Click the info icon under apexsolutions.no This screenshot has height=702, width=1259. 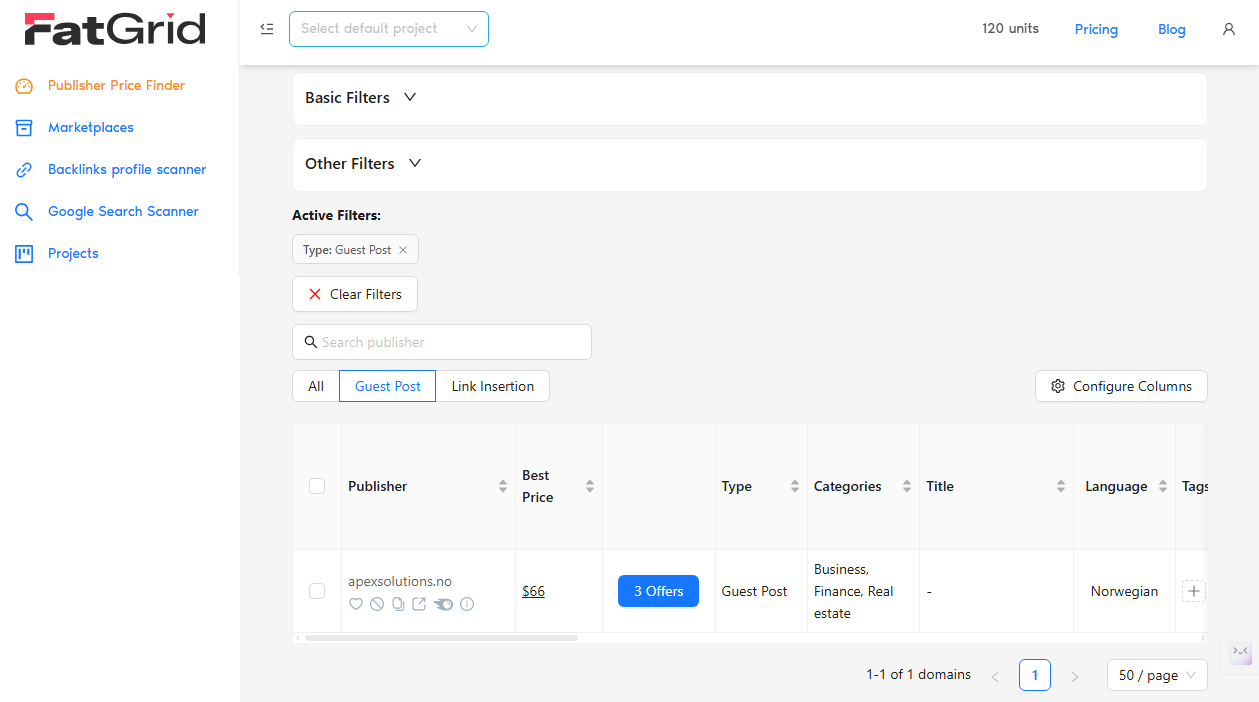point(467,604)
